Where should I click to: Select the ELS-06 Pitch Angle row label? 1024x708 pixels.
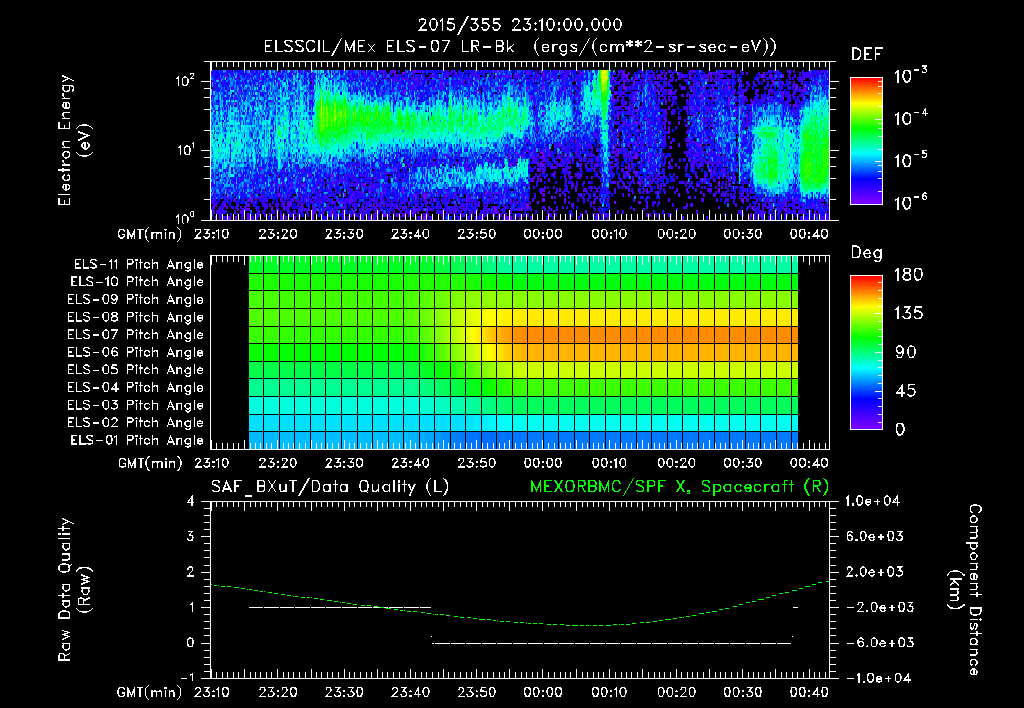click(x=136, y=352)
